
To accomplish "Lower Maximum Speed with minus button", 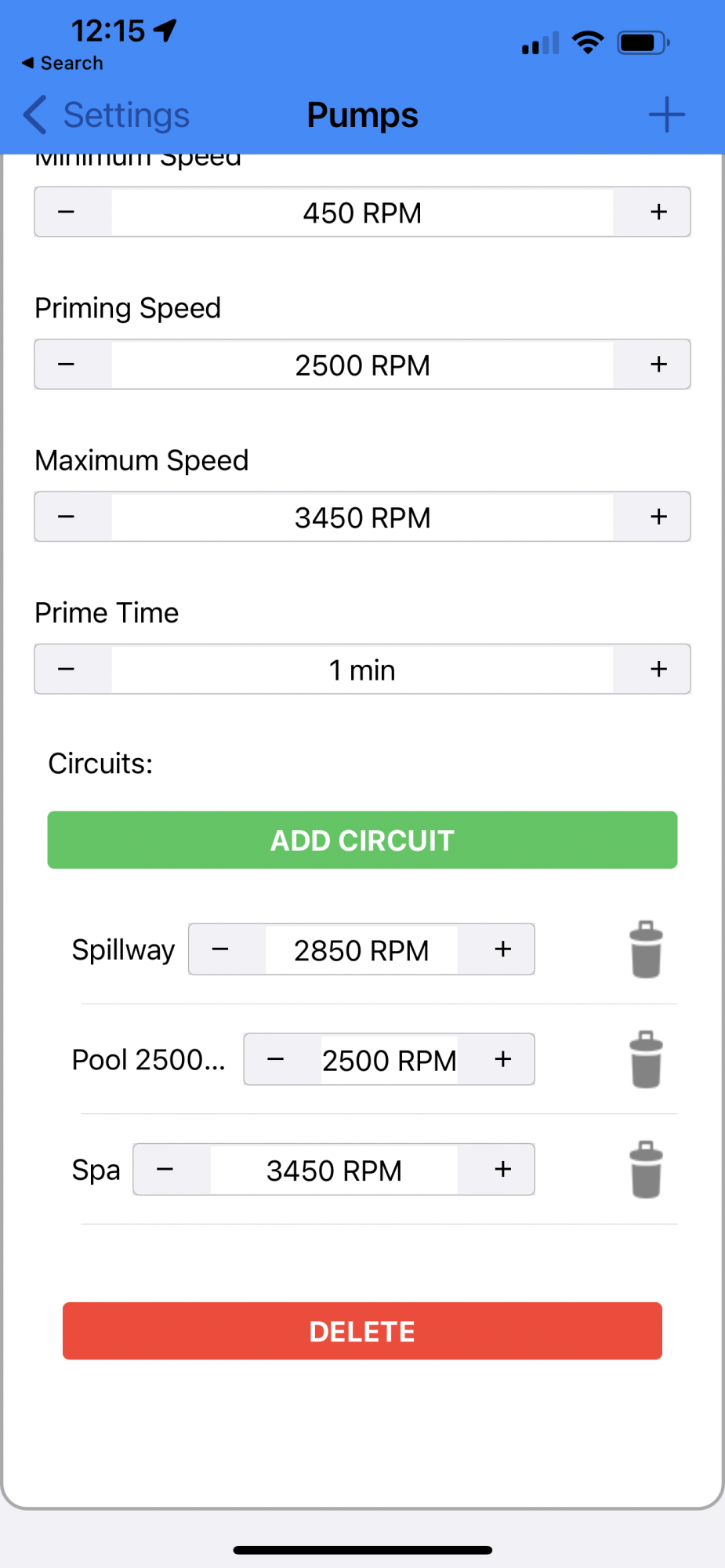I will tap(67, 517).
